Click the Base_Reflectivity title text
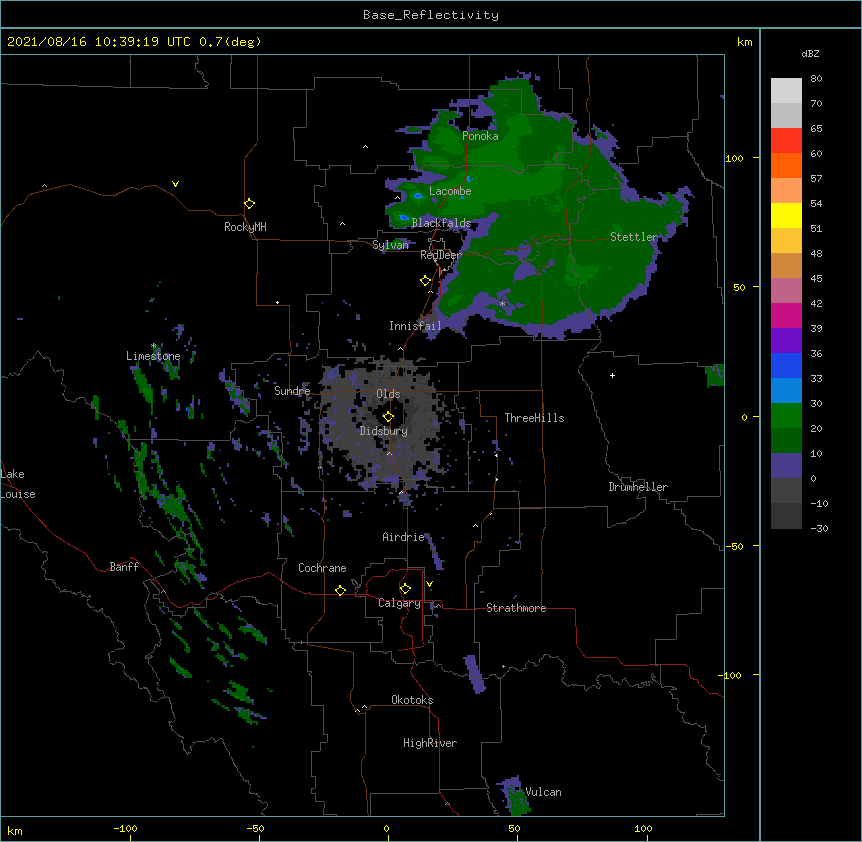862x842 pixels. (431, 15)
